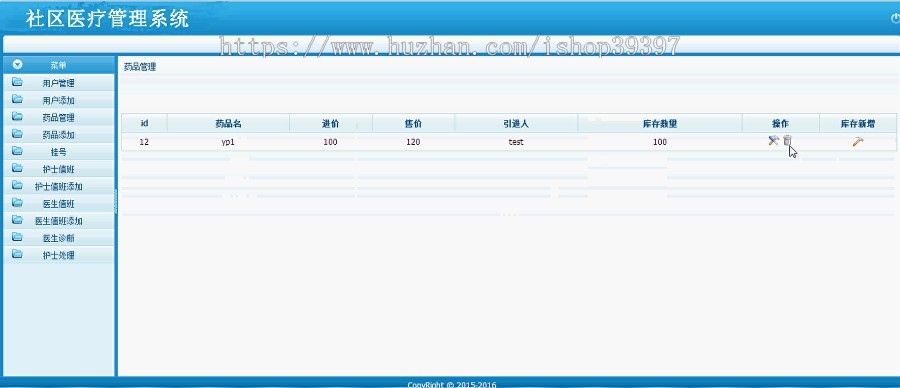Click the 引进人 cell test

pos(516,142)
